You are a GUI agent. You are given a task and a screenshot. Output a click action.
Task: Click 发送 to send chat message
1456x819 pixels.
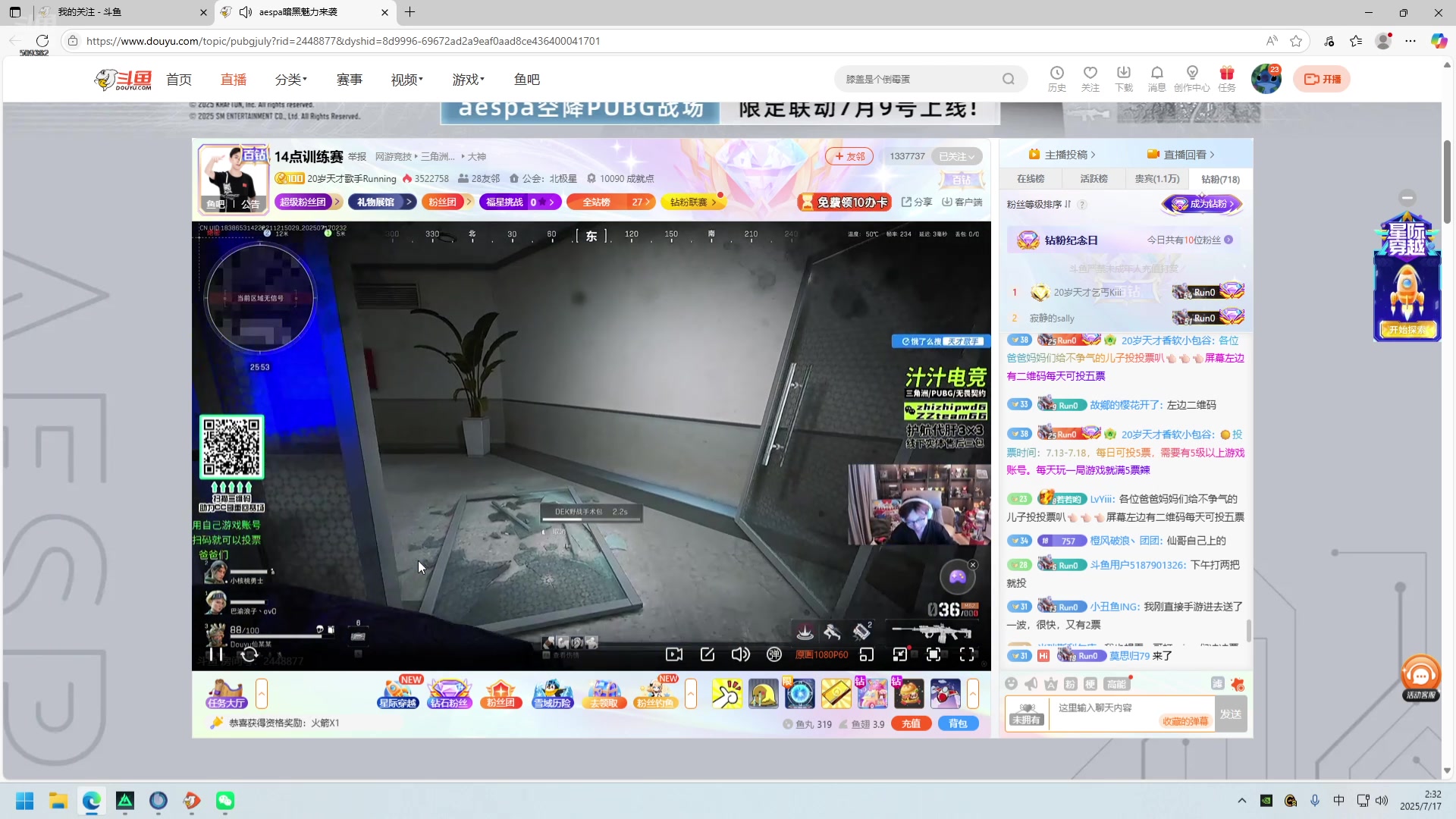[1230, 714]
